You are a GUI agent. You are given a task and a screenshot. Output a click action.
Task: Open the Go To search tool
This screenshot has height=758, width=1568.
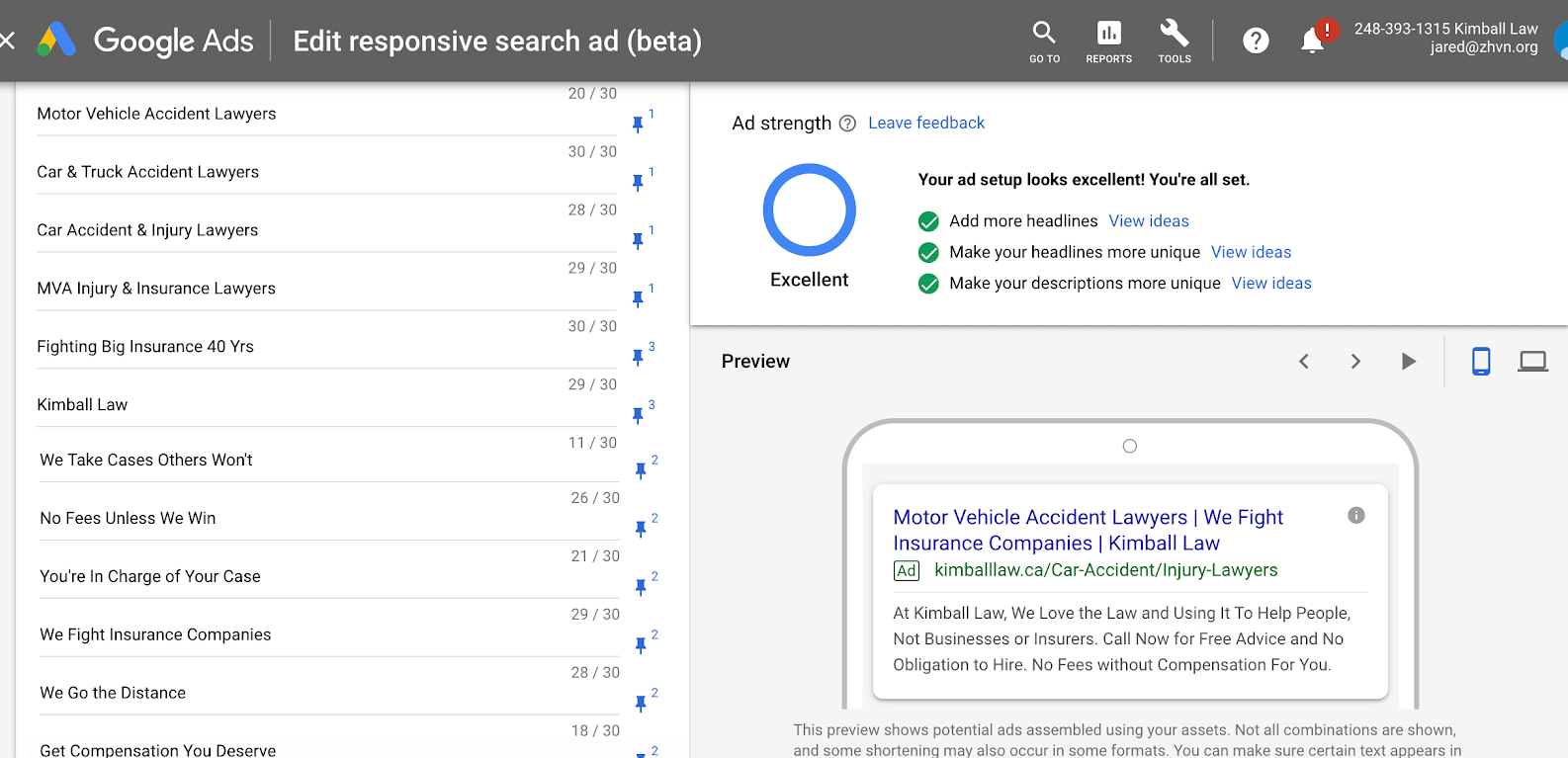coord(1044,42)
